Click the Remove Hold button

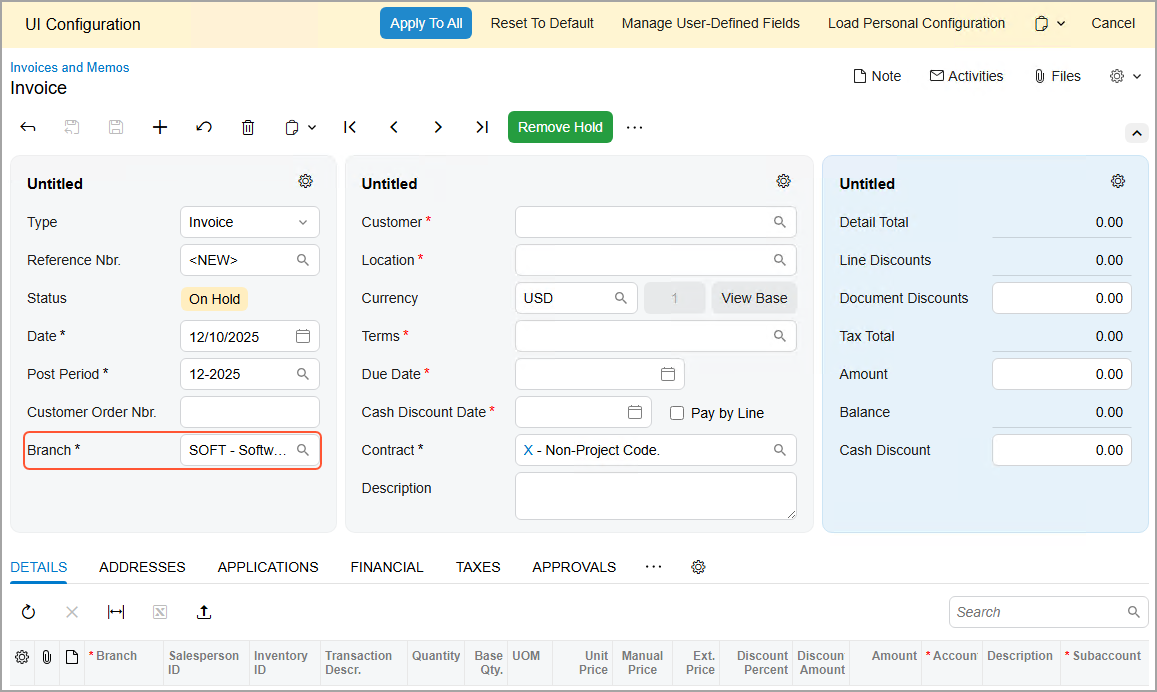point(560,127)
